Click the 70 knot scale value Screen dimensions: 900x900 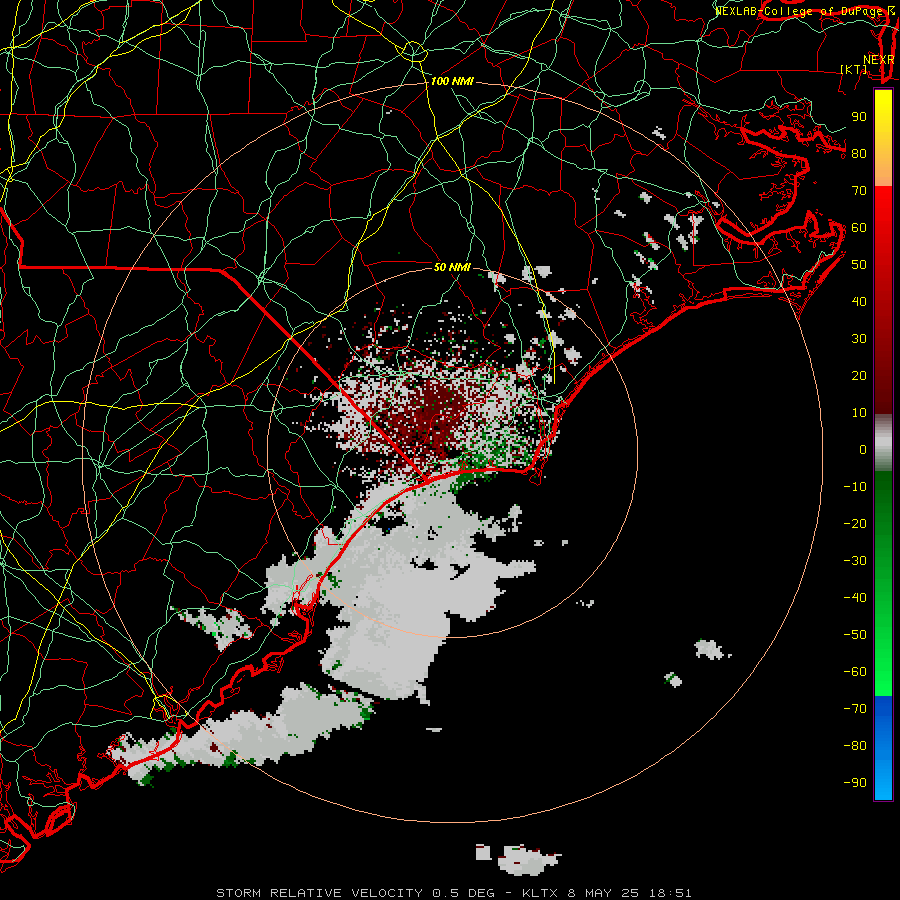click(859, 191)
